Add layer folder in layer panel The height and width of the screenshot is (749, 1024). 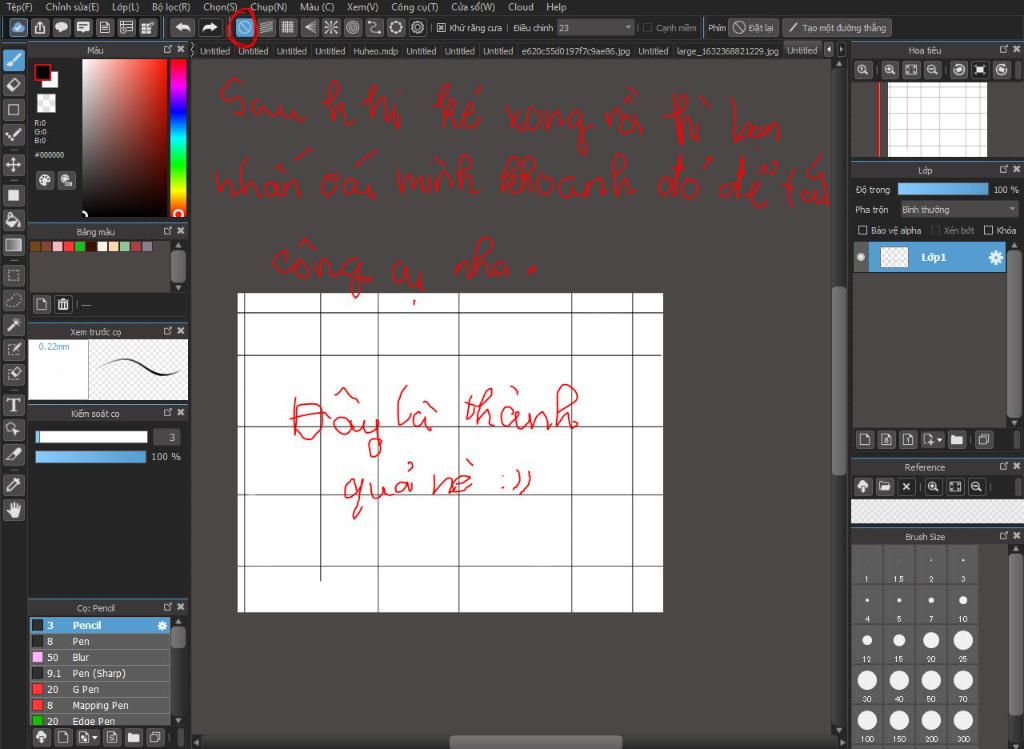coord(957,439)
